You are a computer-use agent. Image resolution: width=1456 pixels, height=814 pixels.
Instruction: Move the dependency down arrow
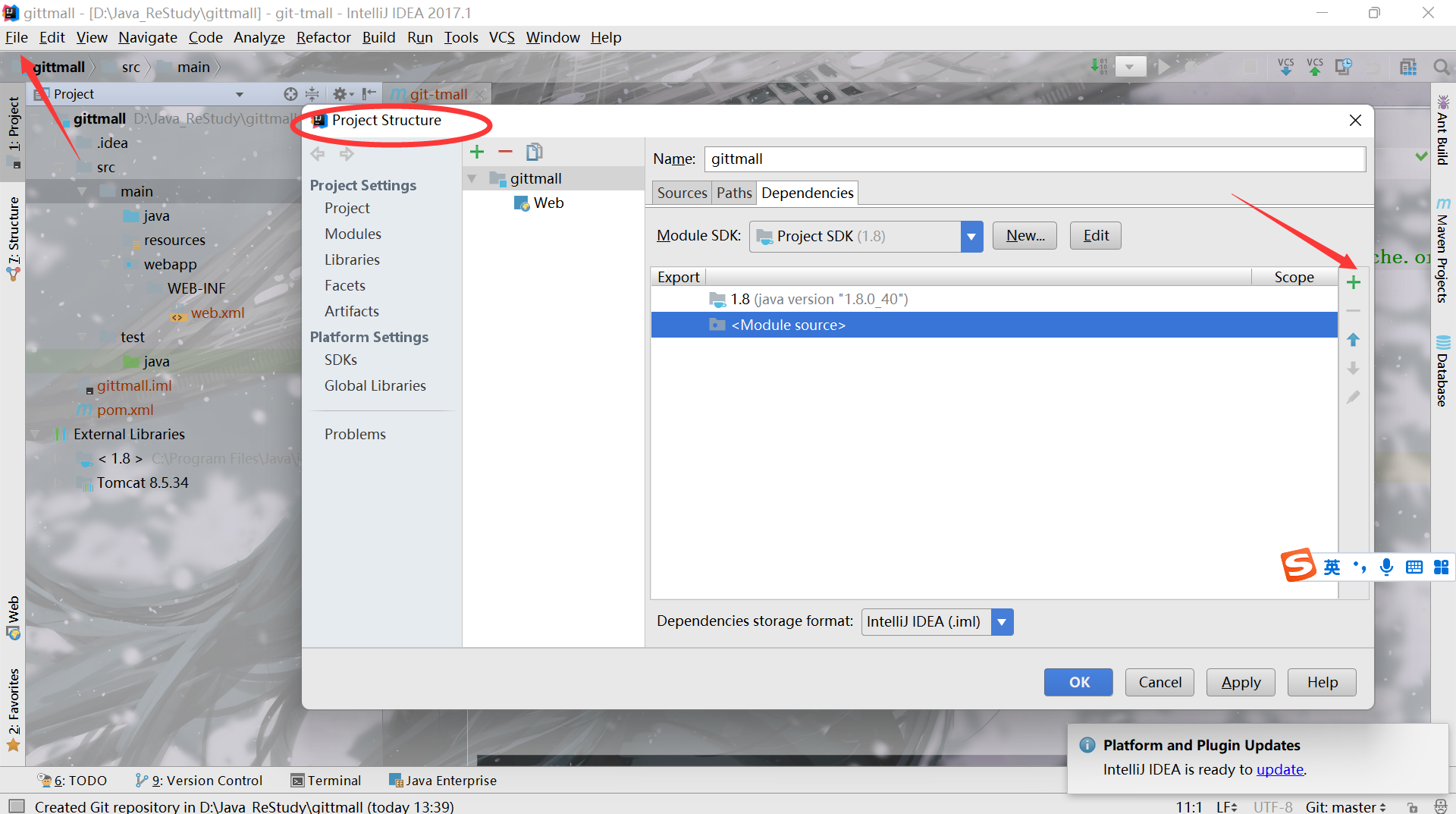1354,369
